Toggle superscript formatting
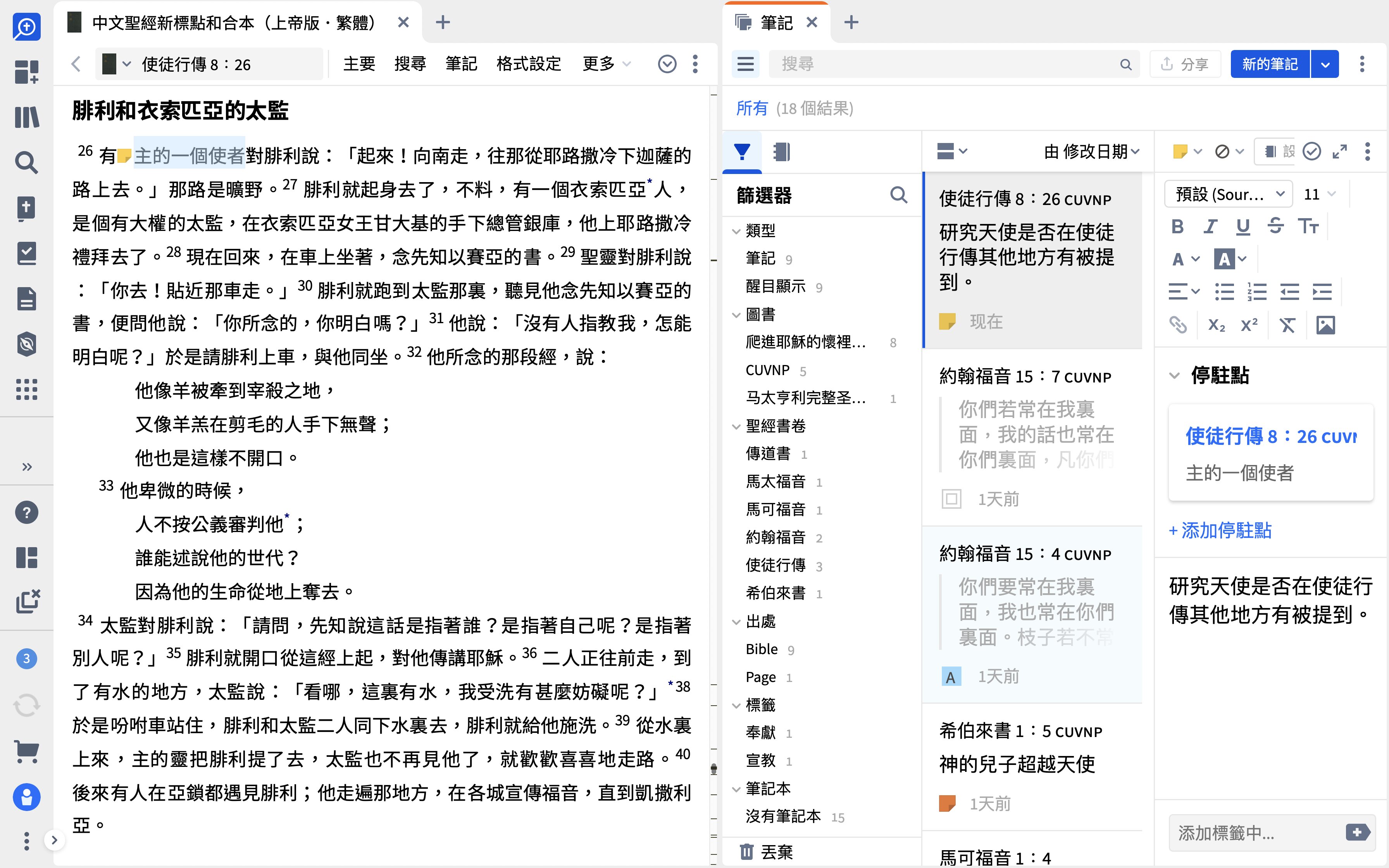1389x868 pixels. click(1249, 325)
